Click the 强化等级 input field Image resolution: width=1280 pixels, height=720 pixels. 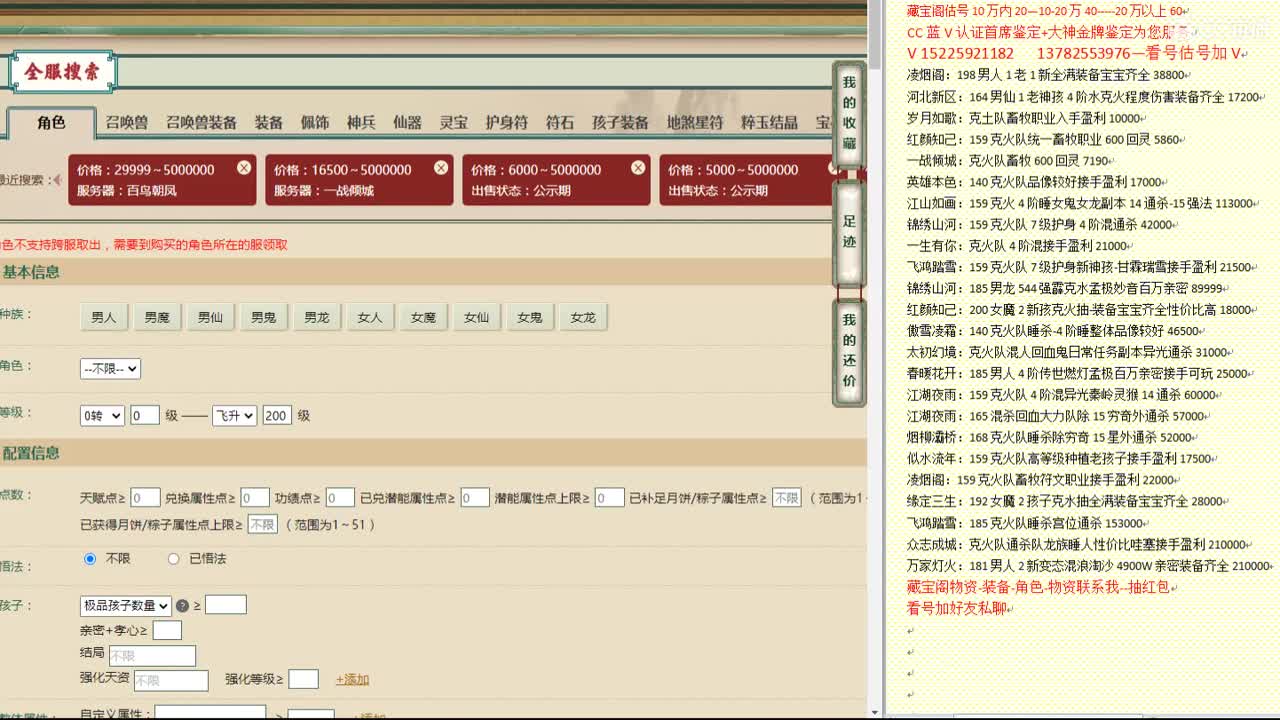[x=303, y=679]
